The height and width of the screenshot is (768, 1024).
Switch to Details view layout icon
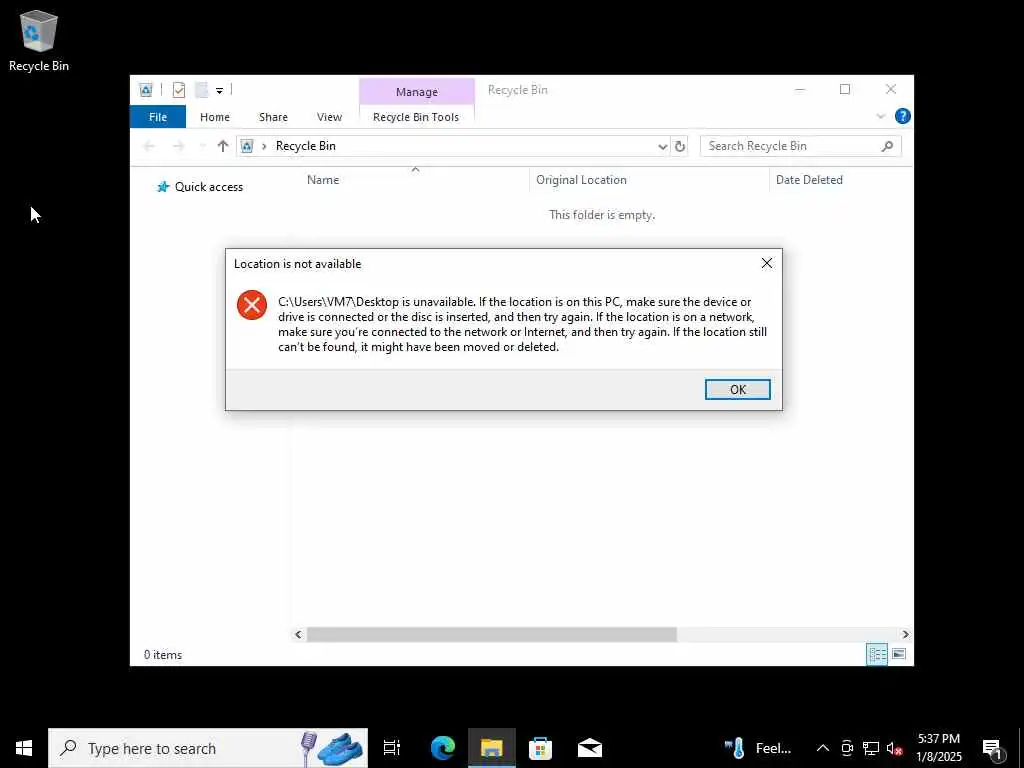tap(876, 654)
